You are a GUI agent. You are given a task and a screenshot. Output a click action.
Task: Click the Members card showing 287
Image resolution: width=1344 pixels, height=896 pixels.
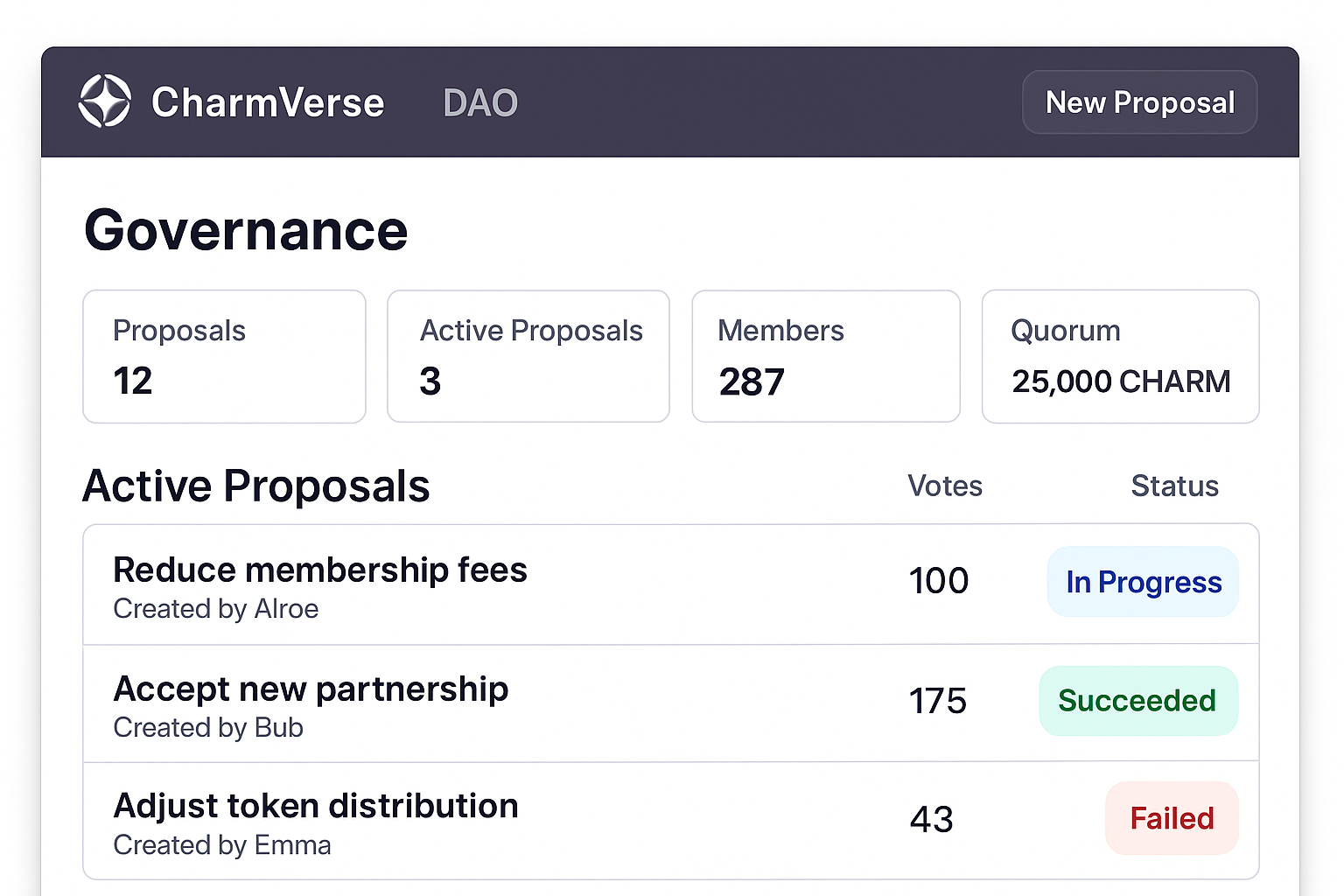pyautogui.click(x=825, y=356)
